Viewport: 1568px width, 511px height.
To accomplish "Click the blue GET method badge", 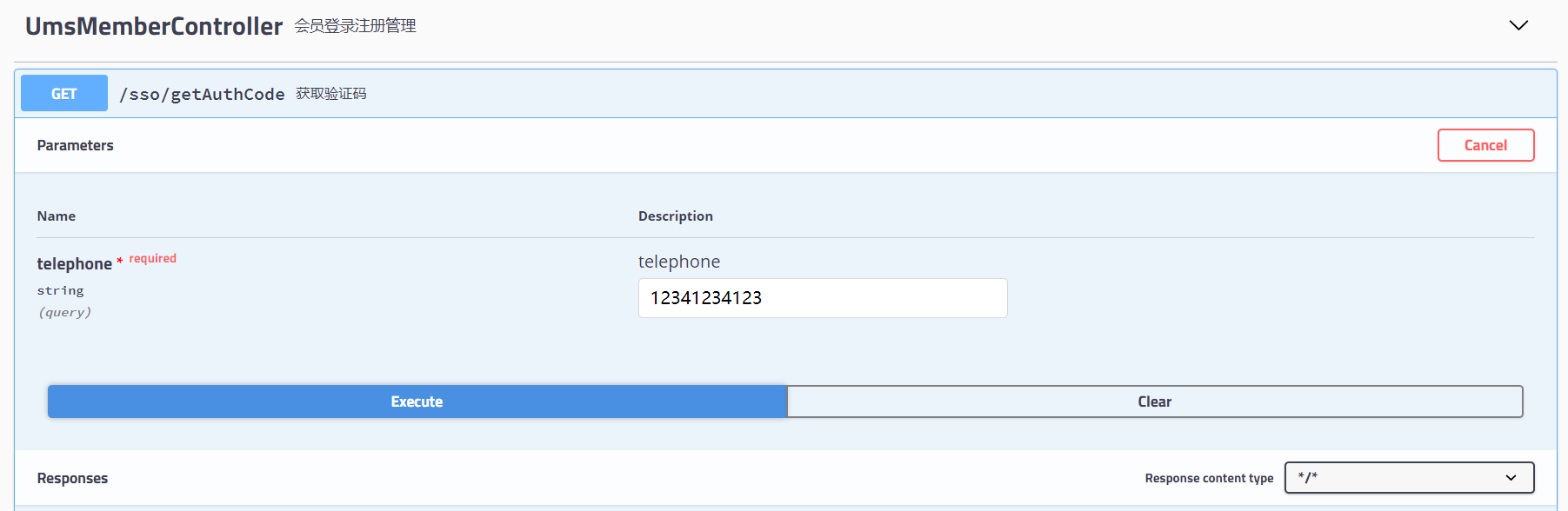I will [64, 94].
